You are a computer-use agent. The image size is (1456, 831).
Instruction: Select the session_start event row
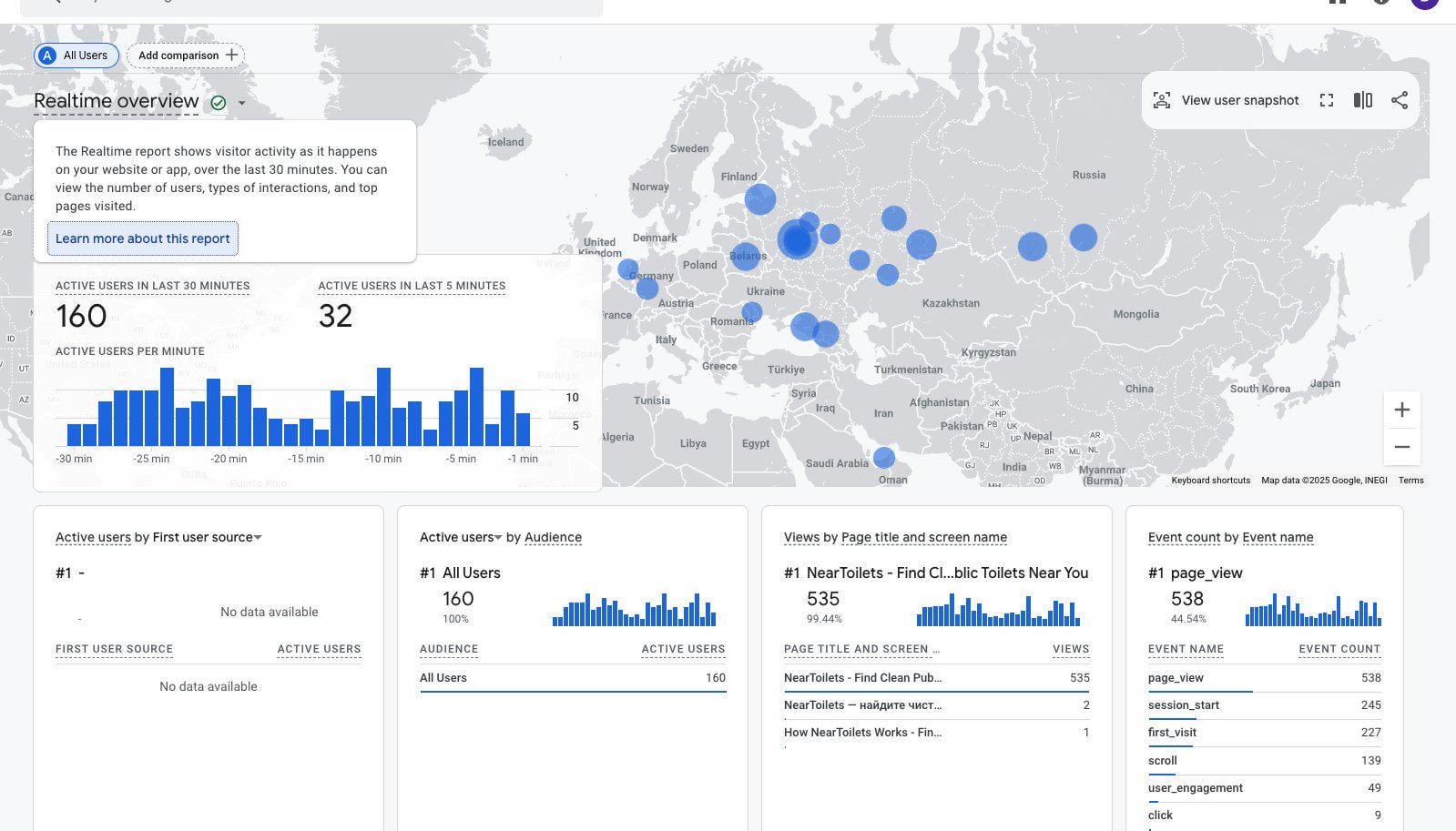pyautogui.click(x=1183, y=705)
